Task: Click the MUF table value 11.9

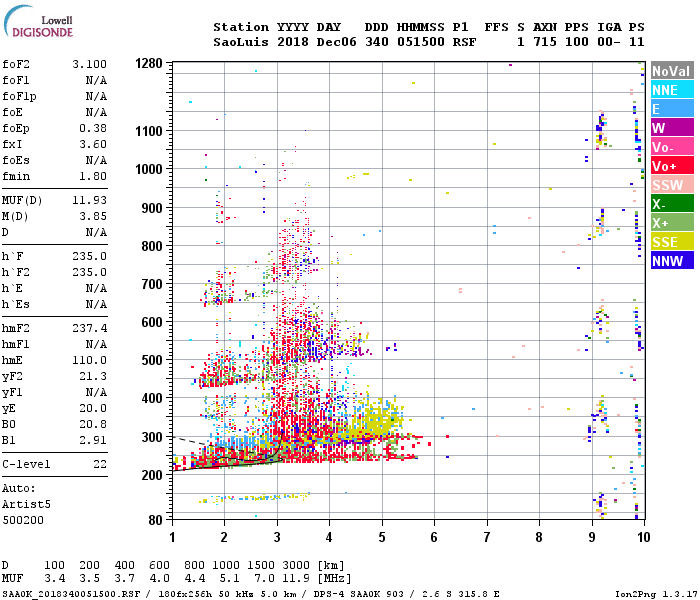Action: (296, 579)
